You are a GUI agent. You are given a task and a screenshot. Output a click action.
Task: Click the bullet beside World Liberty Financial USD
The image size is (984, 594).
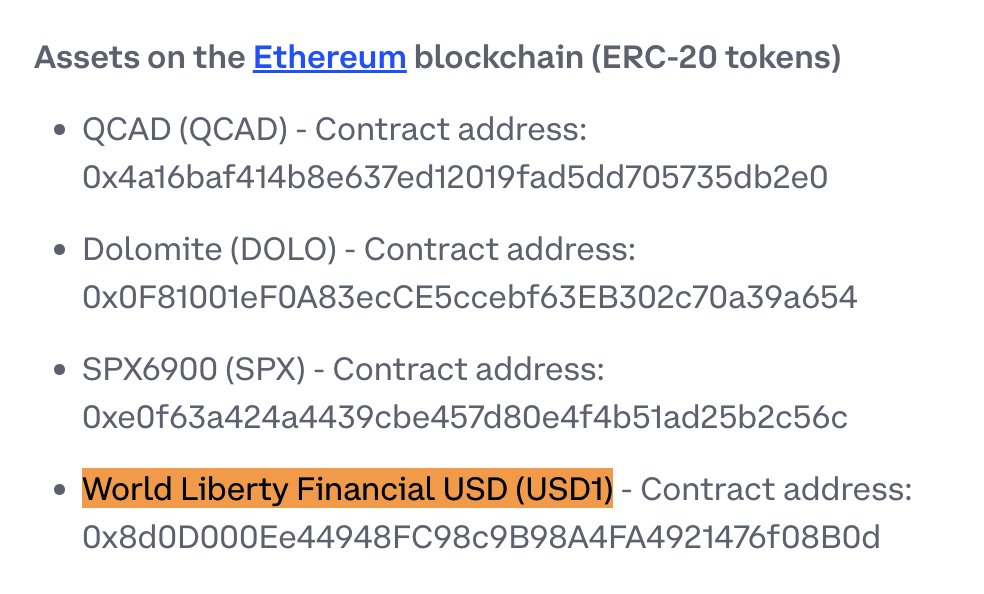coord(61,490)
